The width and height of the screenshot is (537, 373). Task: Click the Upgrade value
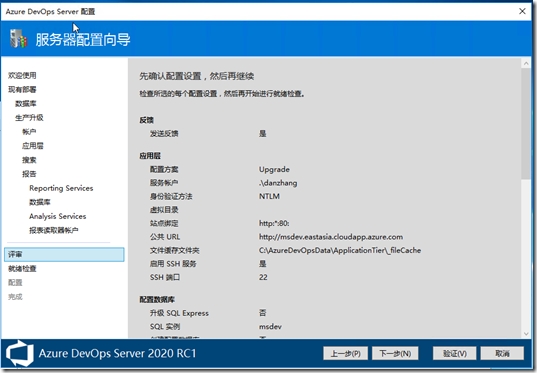pos(274,169)
